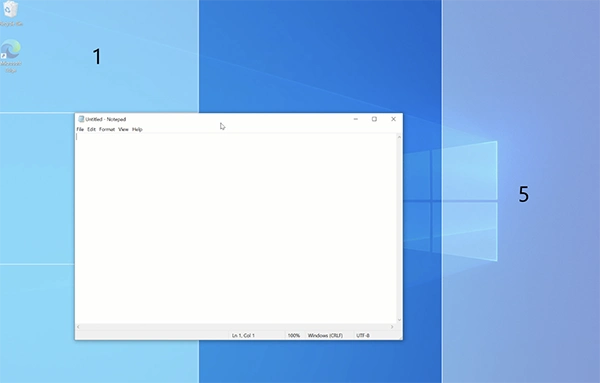Click the horizontal scrollbar right arrow

pos(392,327)
